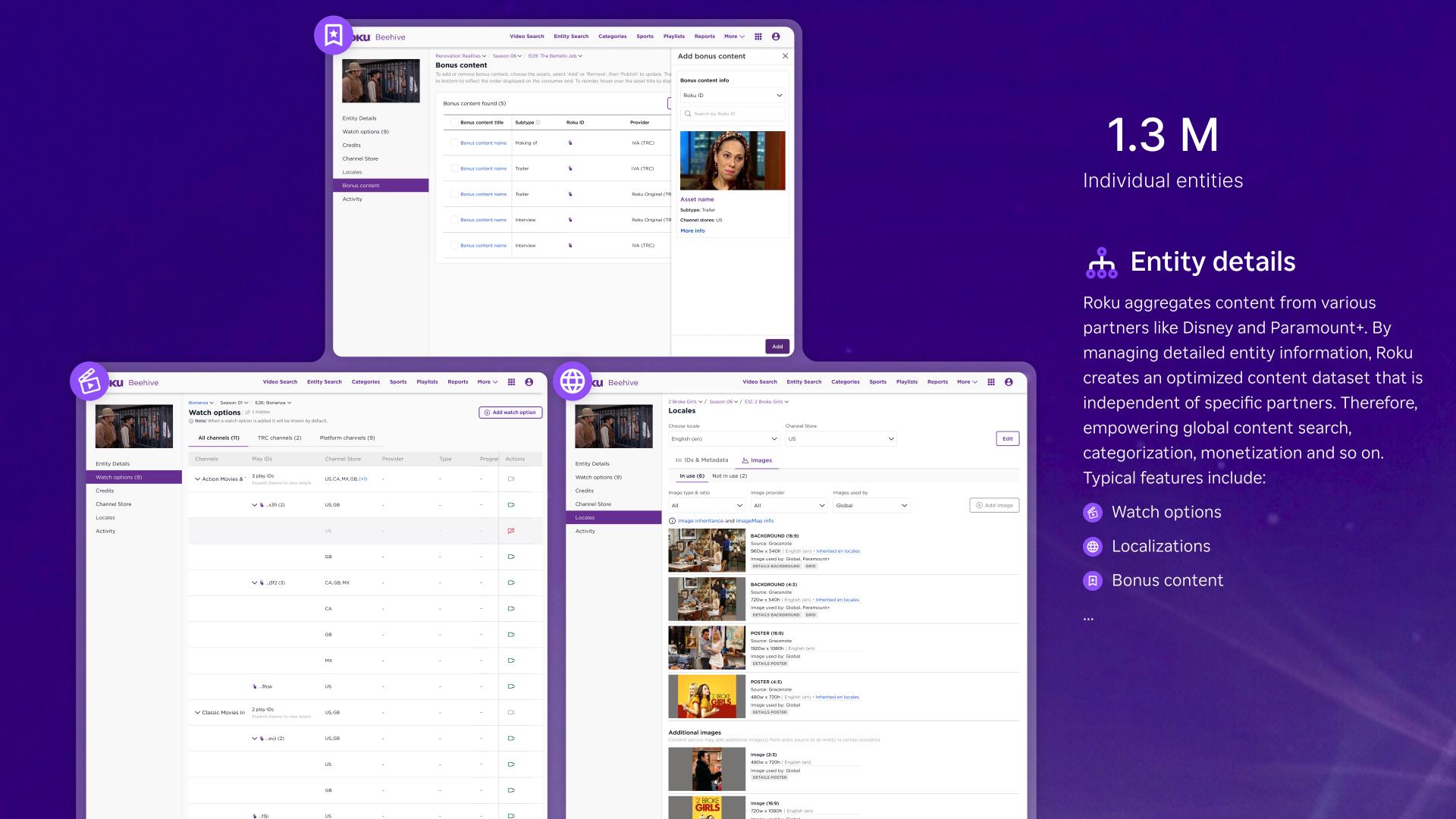Switch to the TRC channels (2) tab
1456x819 pixels.
tap(279, 438)
